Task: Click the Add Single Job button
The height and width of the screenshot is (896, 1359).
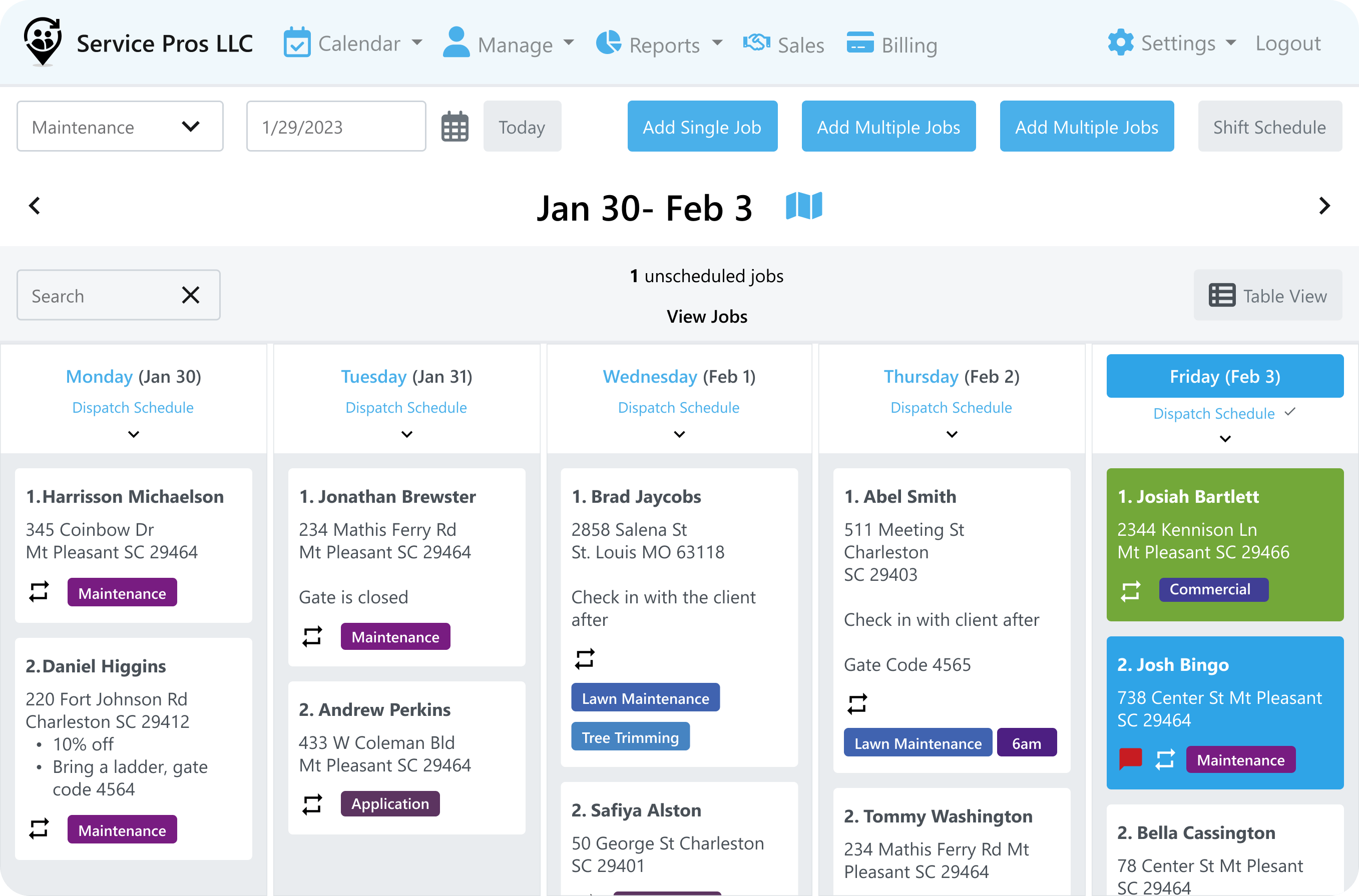Action: point(702,126)
